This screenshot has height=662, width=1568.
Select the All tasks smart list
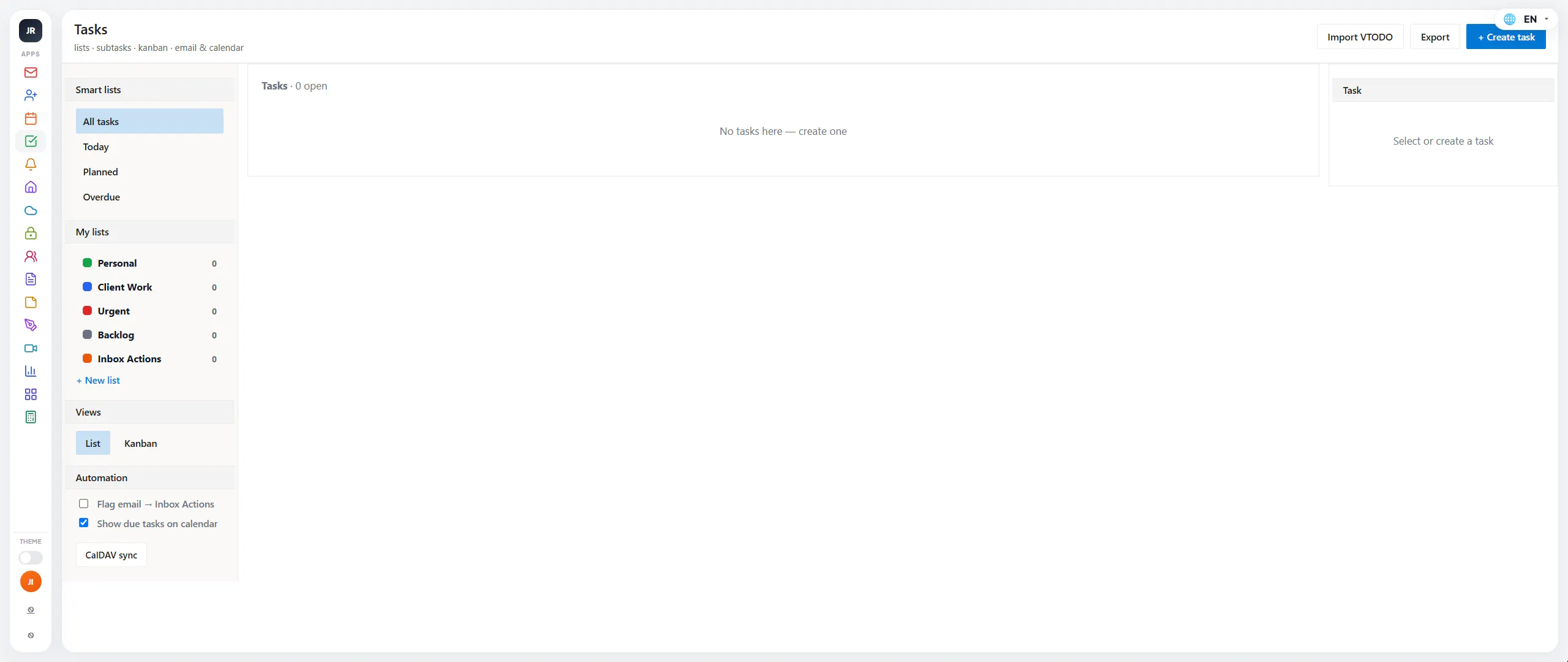click(149, 121)
